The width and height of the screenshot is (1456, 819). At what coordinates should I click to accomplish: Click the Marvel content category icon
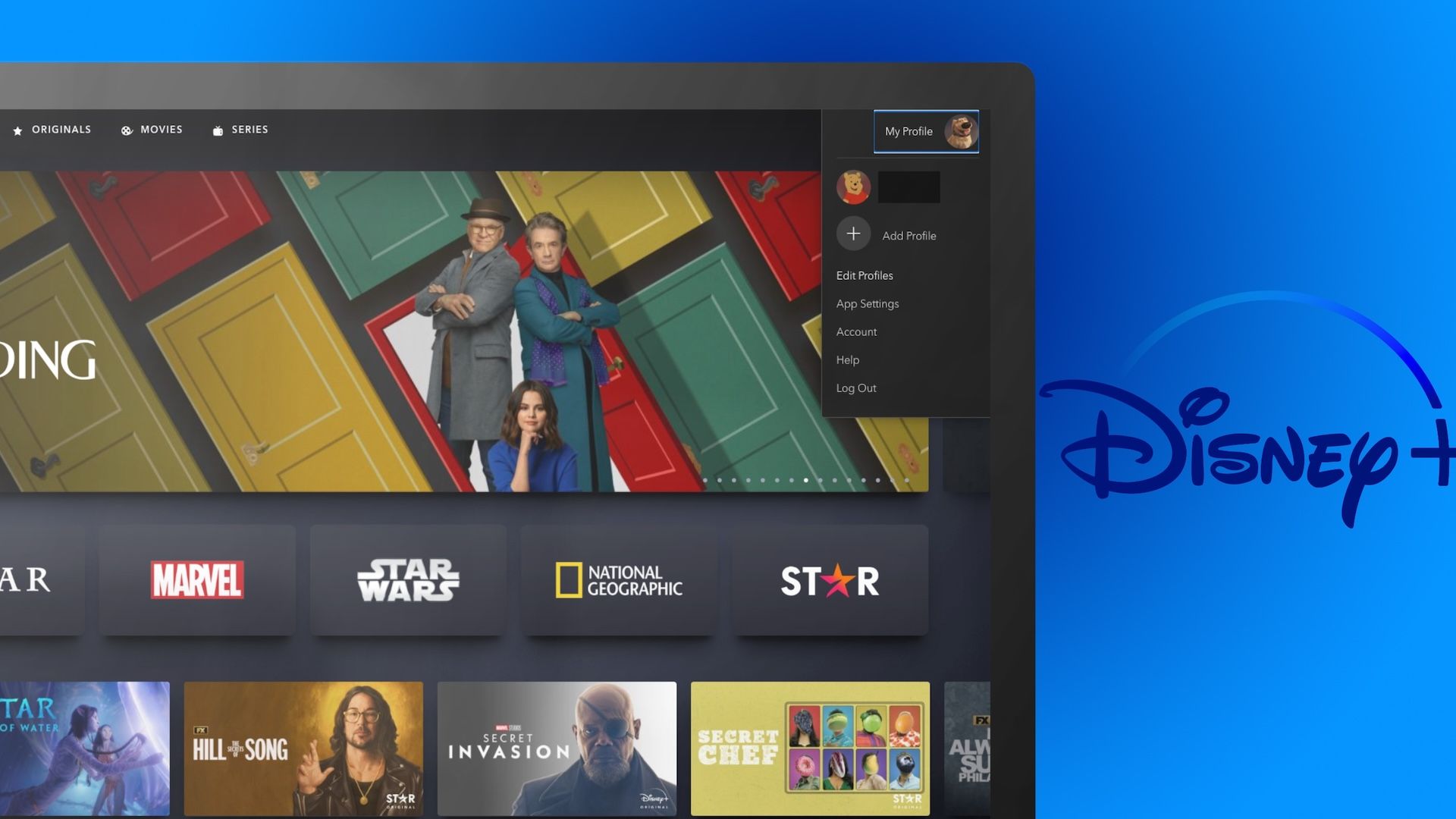(197, 579)
